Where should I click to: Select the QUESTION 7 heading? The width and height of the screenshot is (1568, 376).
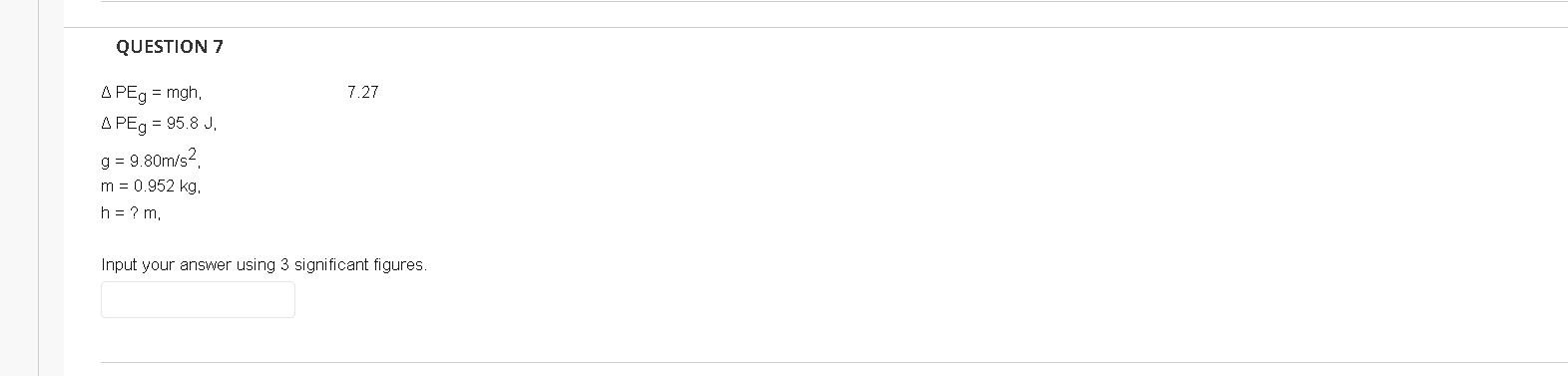click(170, 47)
